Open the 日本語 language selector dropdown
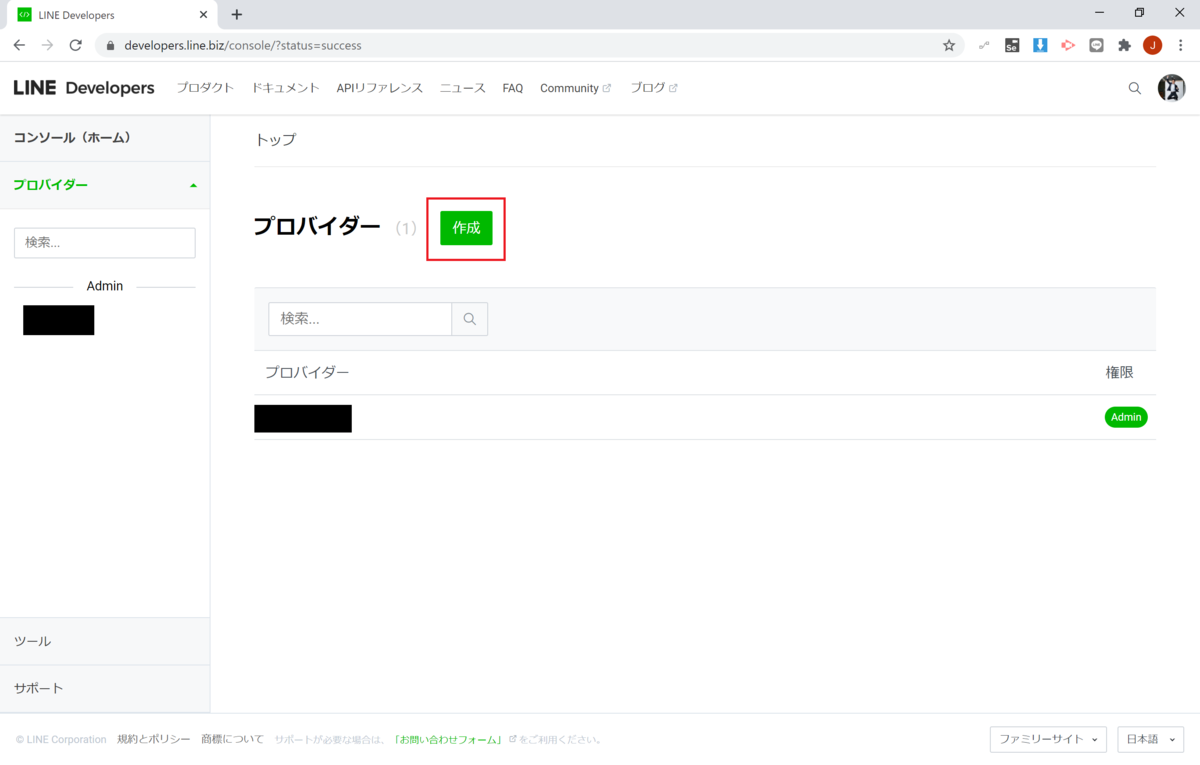This screenshot has width=1200, height=765. (1149, 739)
